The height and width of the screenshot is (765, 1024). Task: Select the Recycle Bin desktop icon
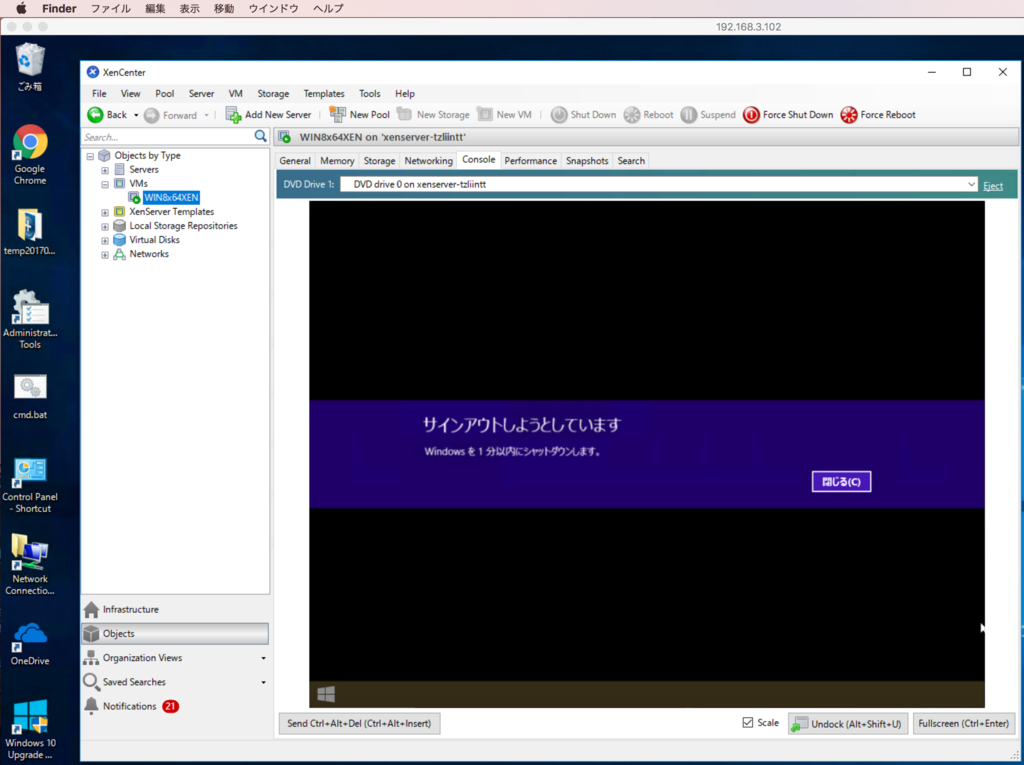coord(30,67)
